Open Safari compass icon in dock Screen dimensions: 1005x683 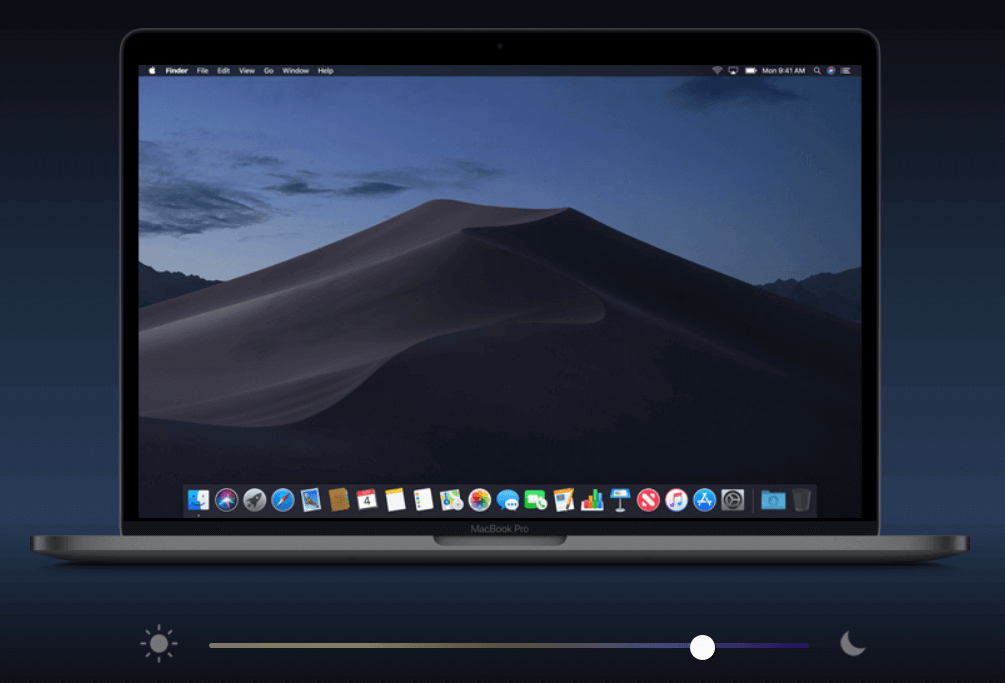click(x=283, y=500)
